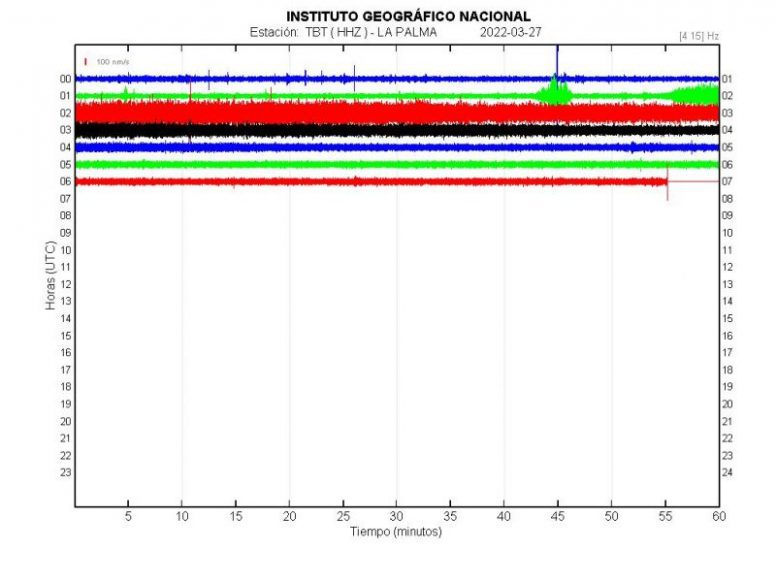
Task: Click the red drop spike at minute 55
Action: (x=667, y=190)
